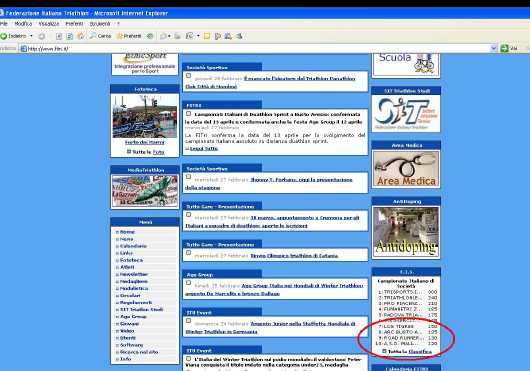Open the Cerca search magnifier
This screenshot has width=530, height=371.
[93, 36]
